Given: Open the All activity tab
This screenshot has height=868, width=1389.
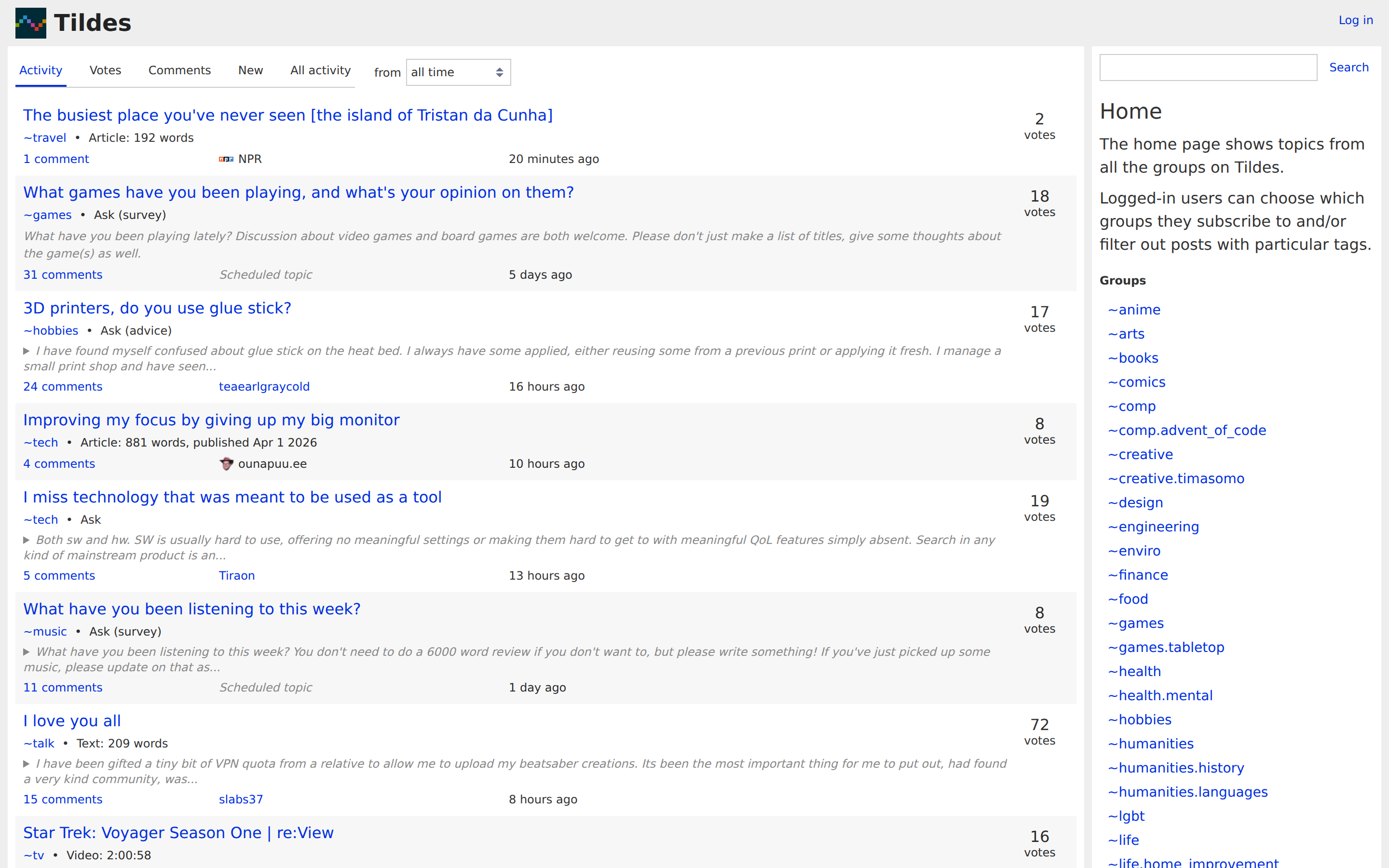Looking at the screenshot, I should pos(320,70).
